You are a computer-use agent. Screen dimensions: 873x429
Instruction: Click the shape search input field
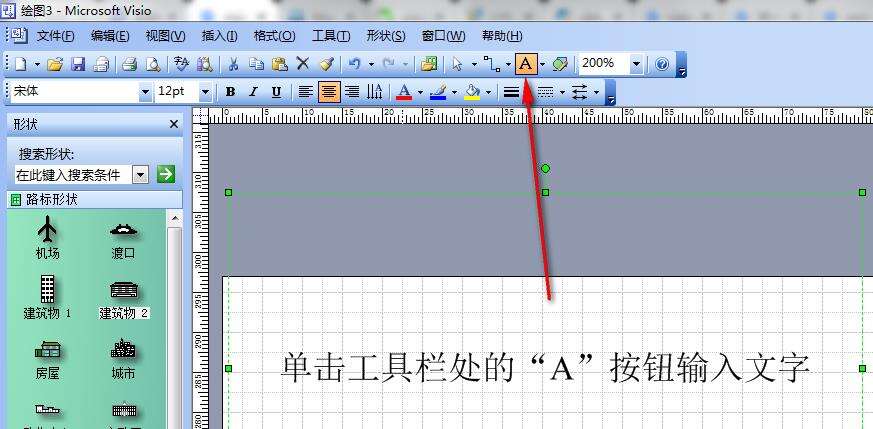click(73, 175)
